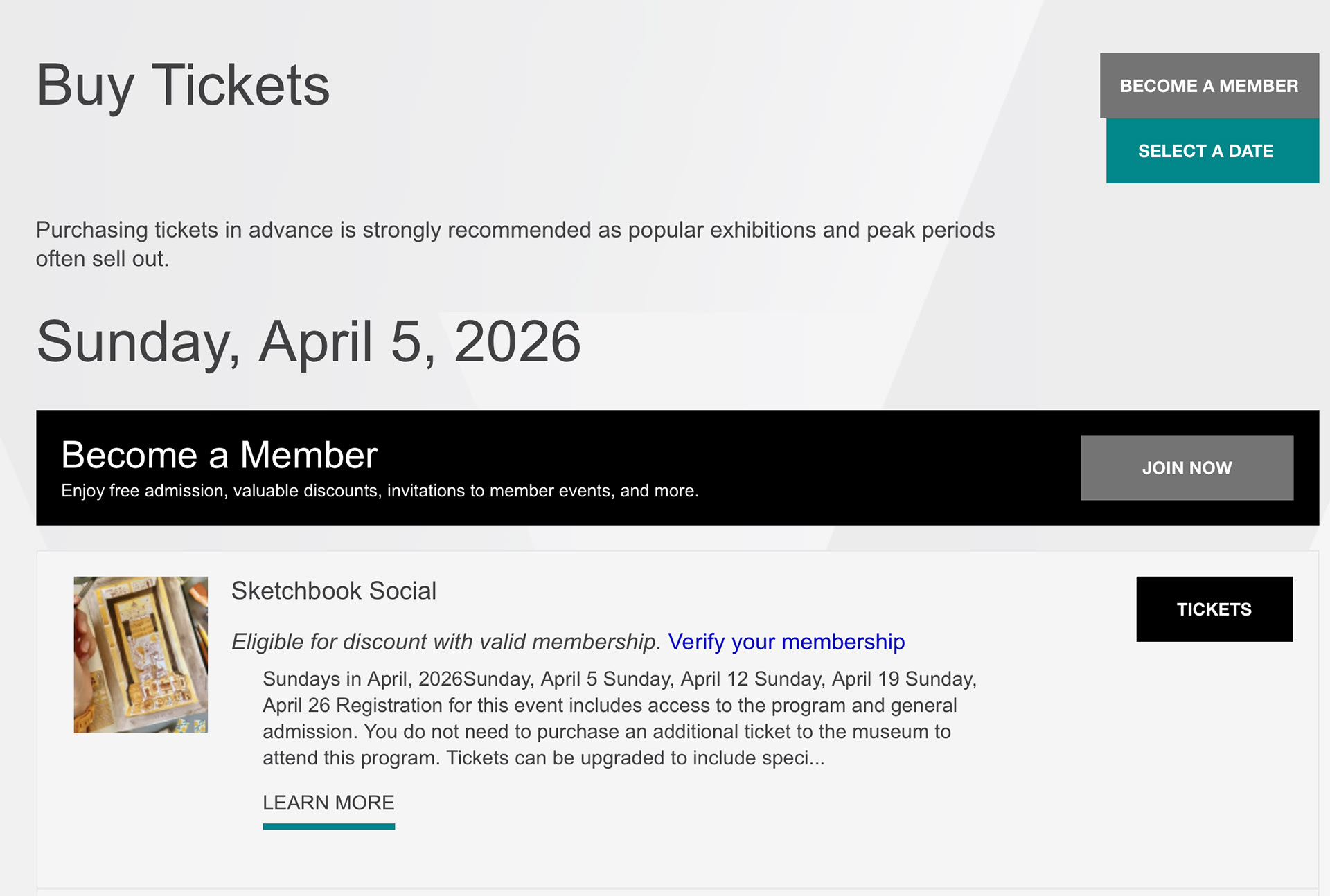Click the 'often sell out.' text line
Screen dimensions: 1330x896
pyautogui.click(x=103, y=259)
